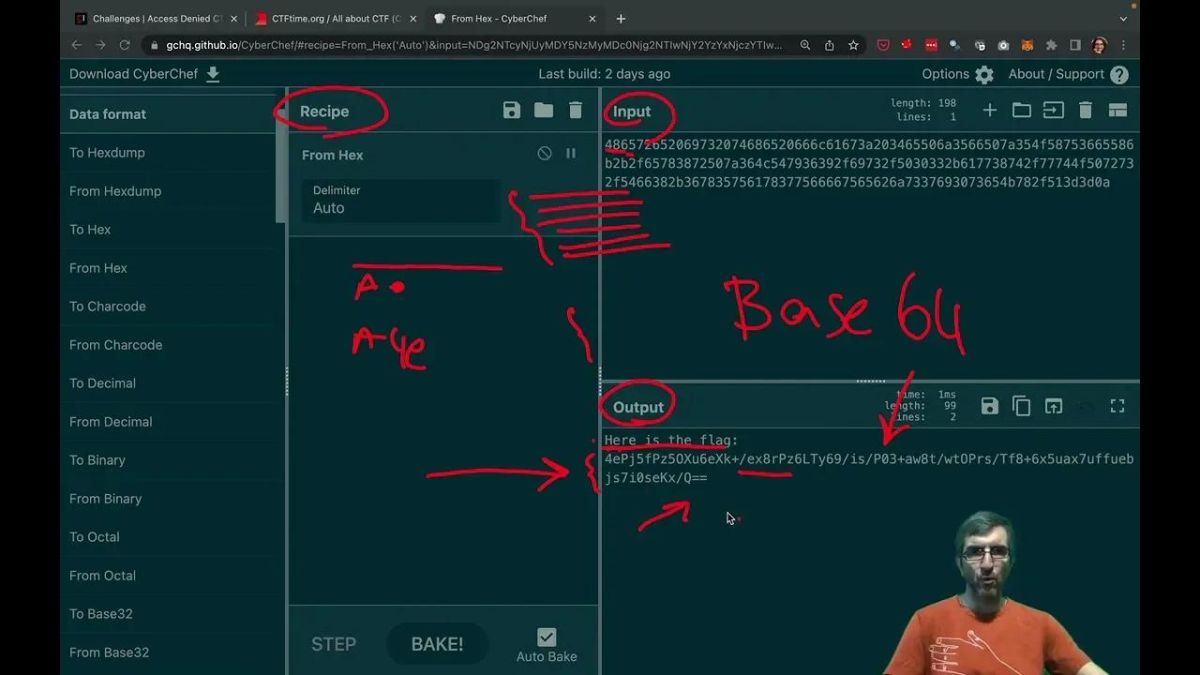
Task: Open MetaMask fox extension
Action: 1027,45
